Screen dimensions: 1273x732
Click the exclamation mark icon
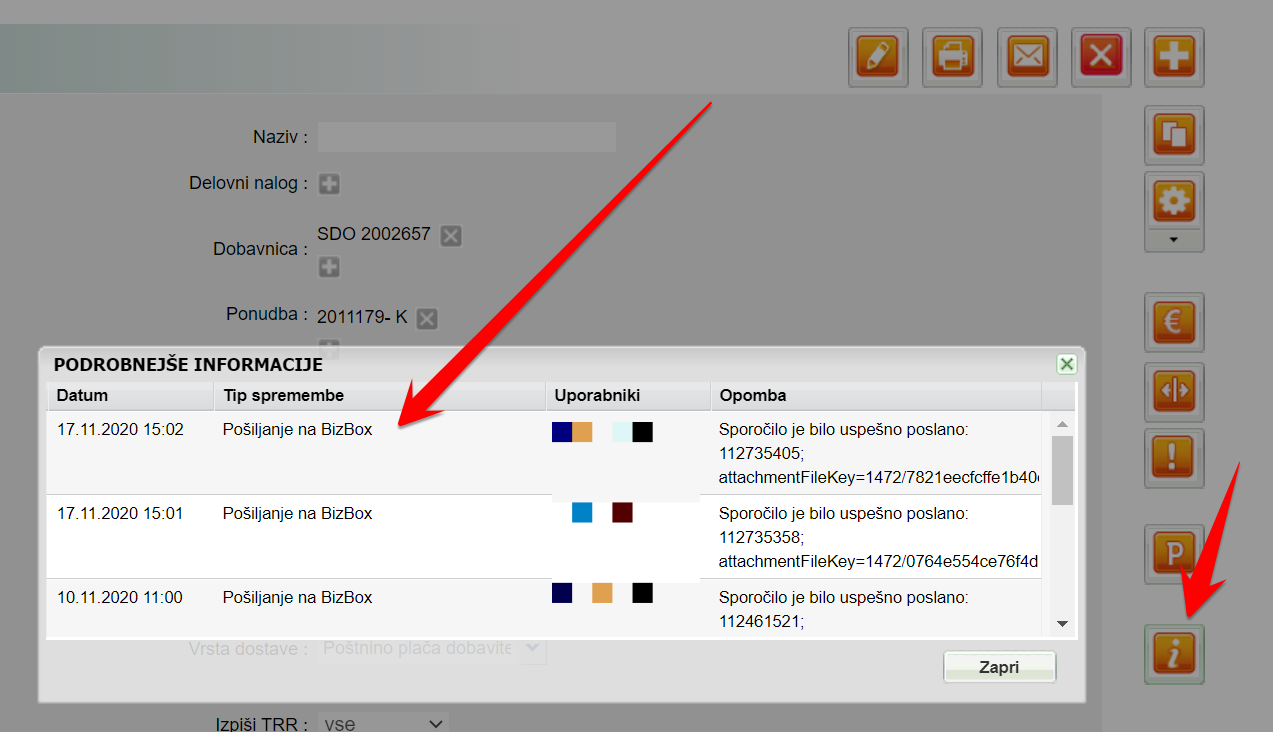tap(1174, 459)
